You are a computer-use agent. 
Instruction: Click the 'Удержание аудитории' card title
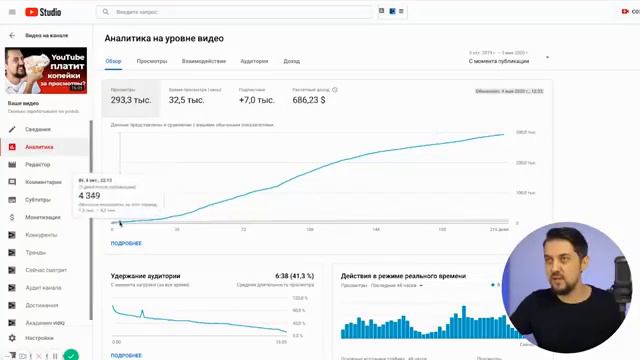(x=145, y=276)
